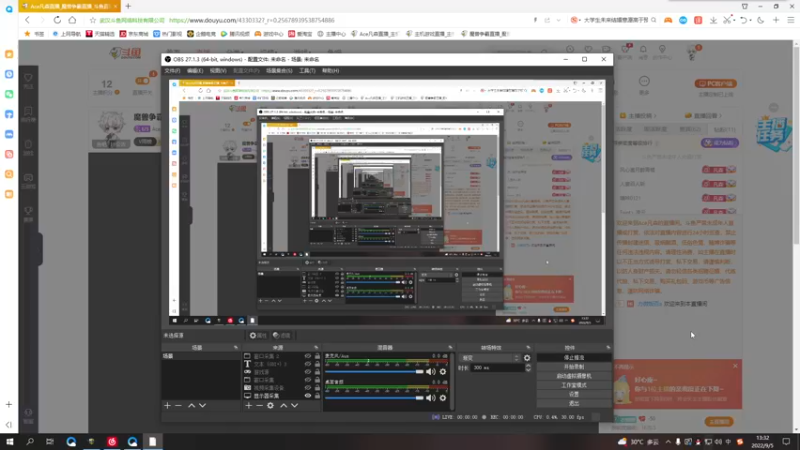
Task: Remove selected source with minus icon
Action: click(259, 406)
